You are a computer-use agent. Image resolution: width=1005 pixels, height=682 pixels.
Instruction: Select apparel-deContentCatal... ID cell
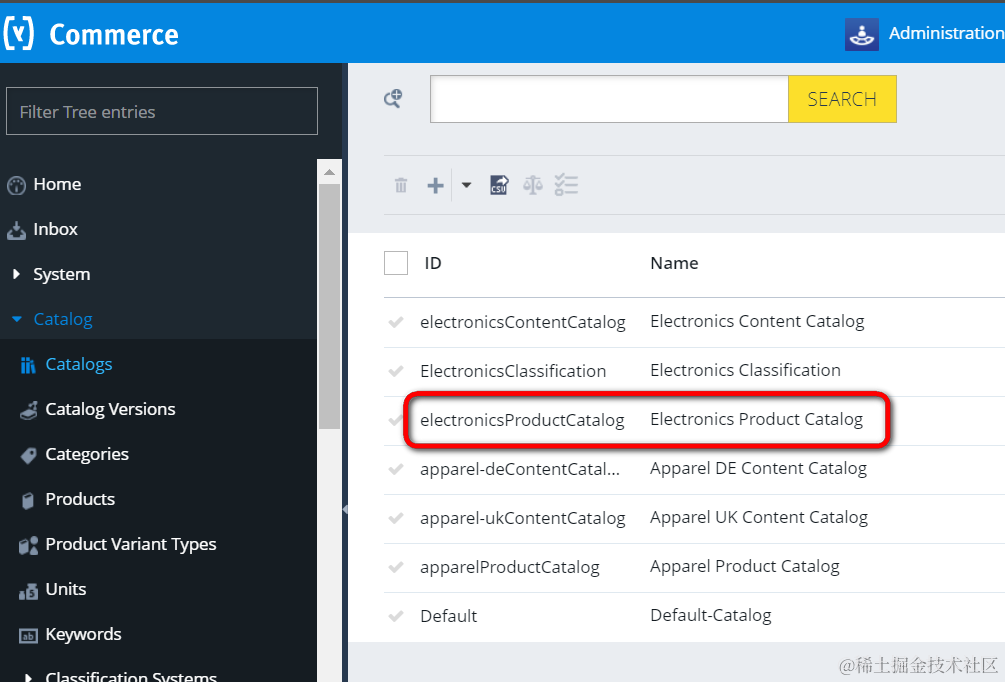[x=520, y=469]
